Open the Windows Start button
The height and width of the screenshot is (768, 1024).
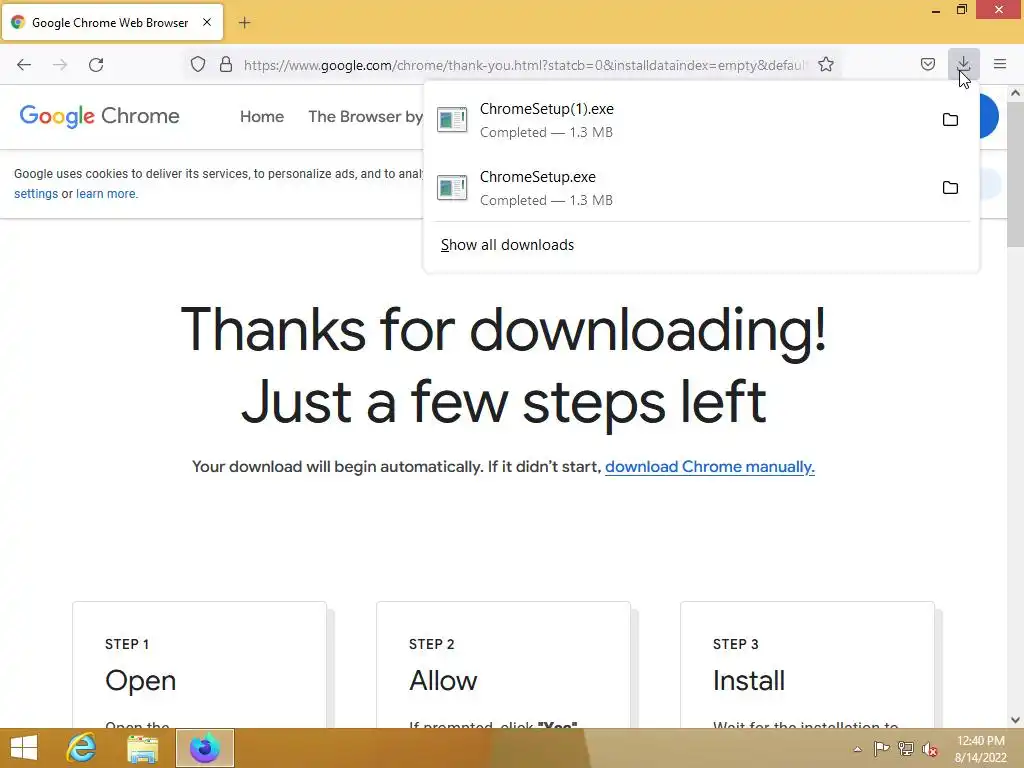pos(24,748)
